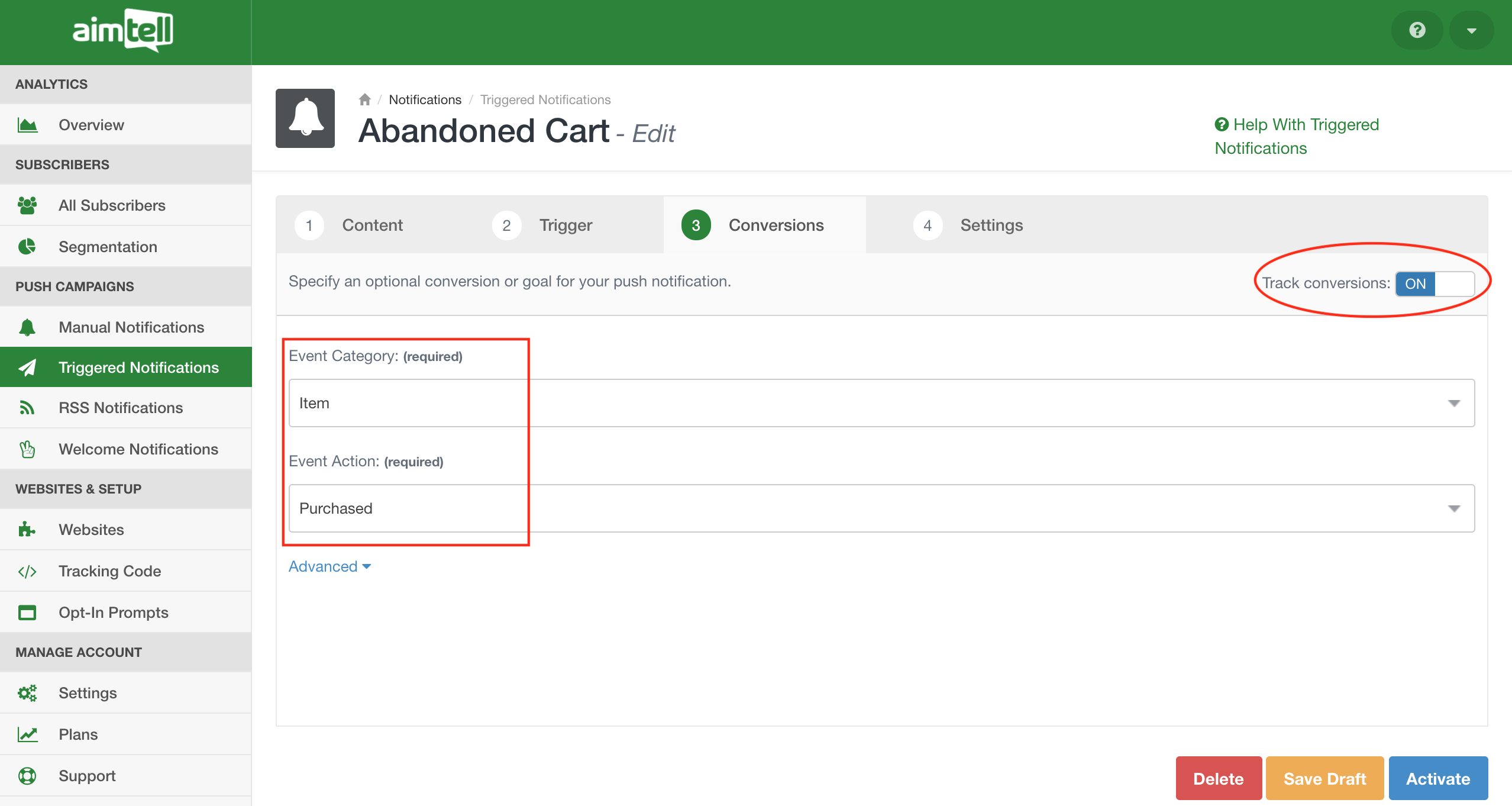Click the Tracking Code brackets icon

pyautogui.click(x=27, y=571)
